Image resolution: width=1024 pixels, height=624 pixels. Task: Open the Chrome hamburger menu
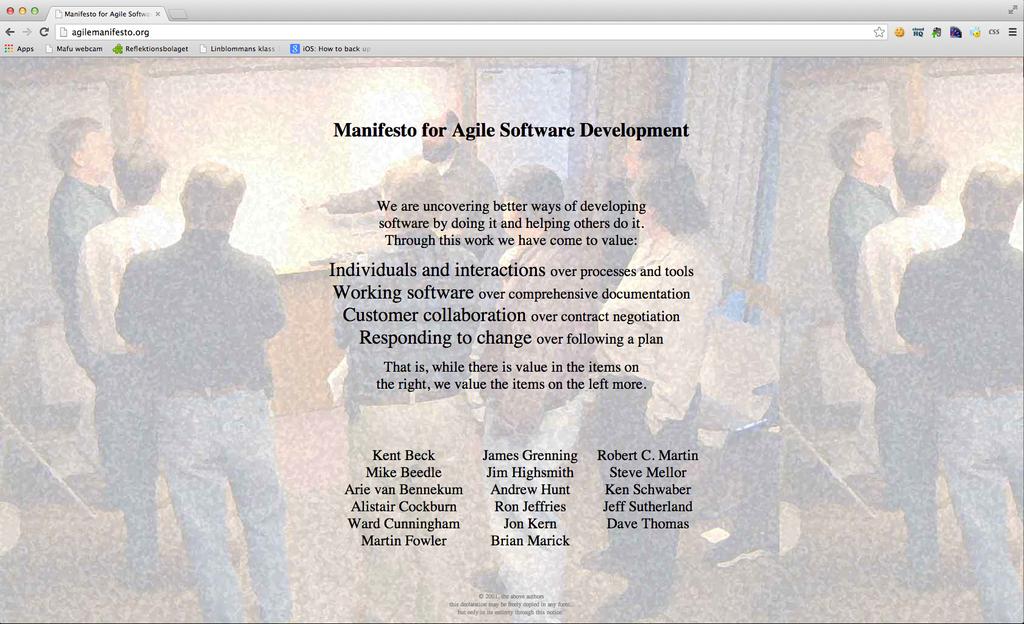[x=1013, y=32]
